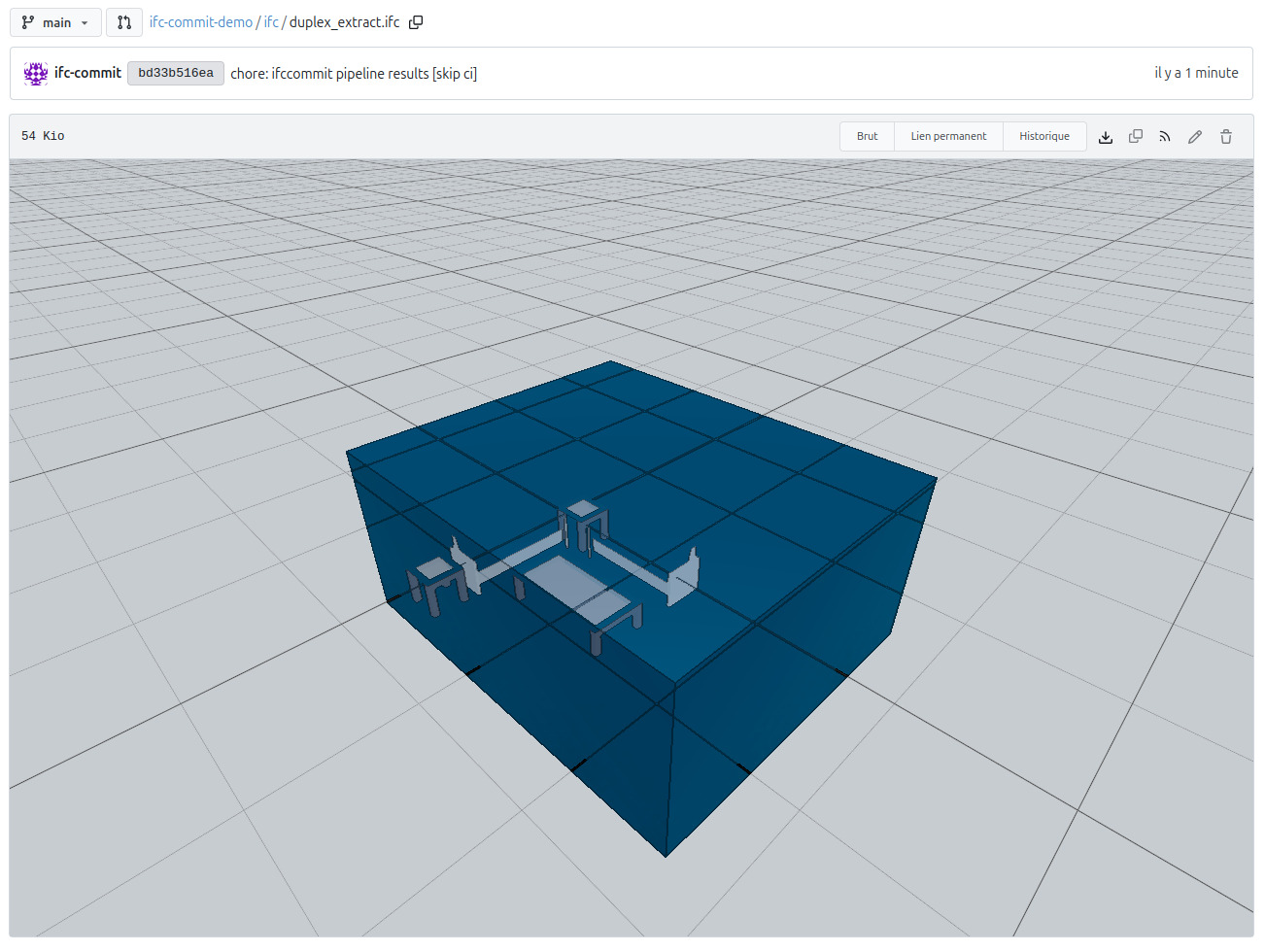Open the commit message pipeline results link

[x=354, y=74]
